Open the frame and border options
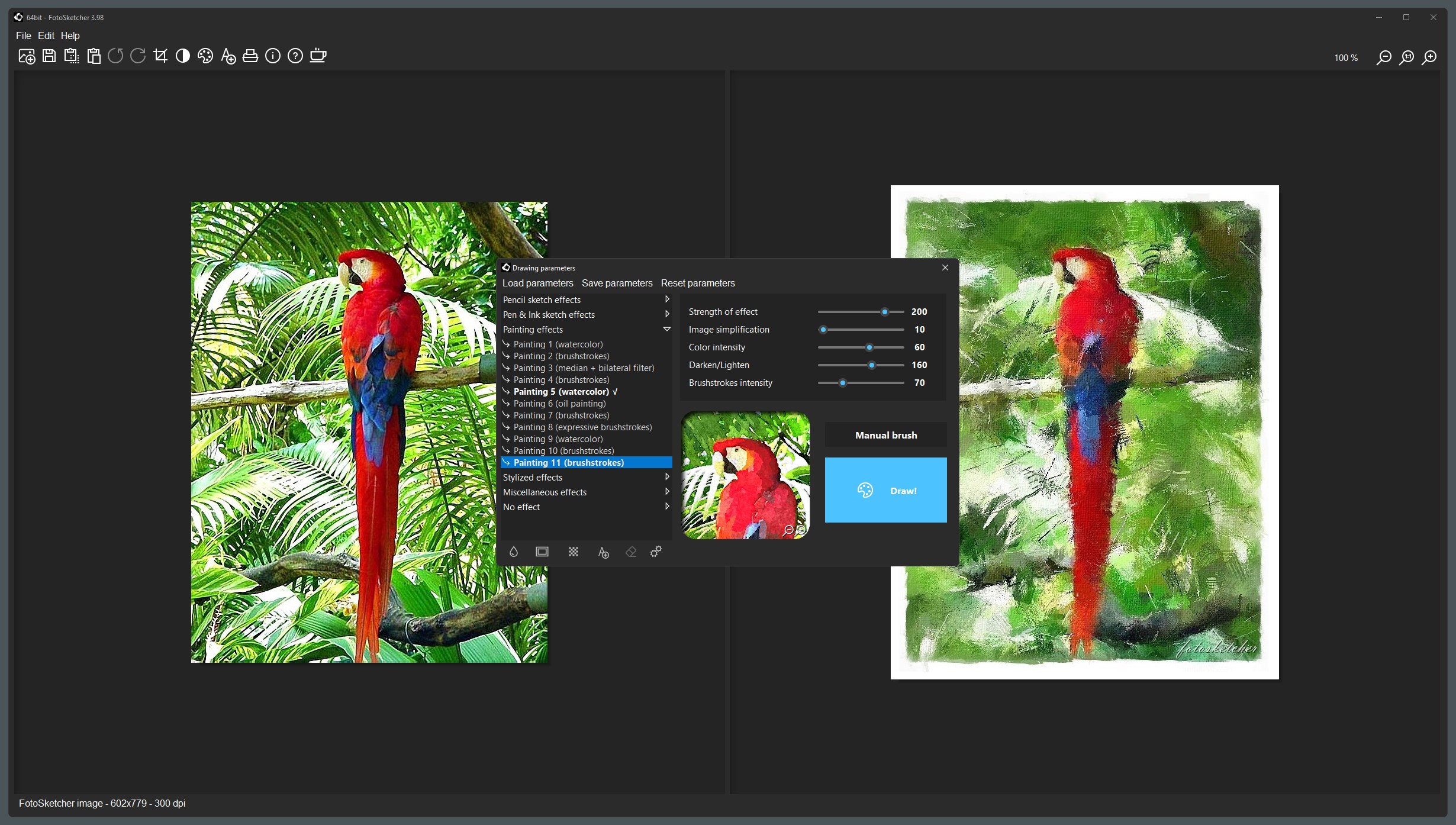 [542, 551]
